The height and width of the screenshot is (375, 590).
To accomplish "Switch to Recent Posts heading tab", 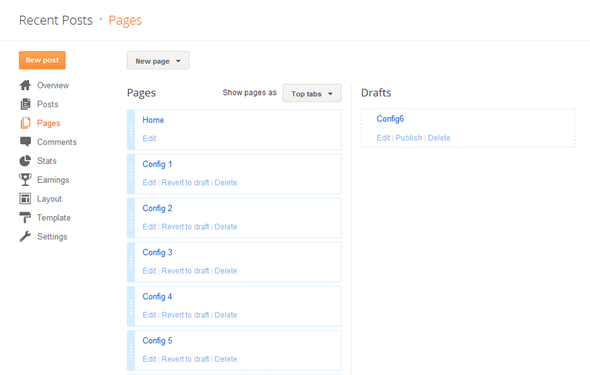I will tap(56, 20).
